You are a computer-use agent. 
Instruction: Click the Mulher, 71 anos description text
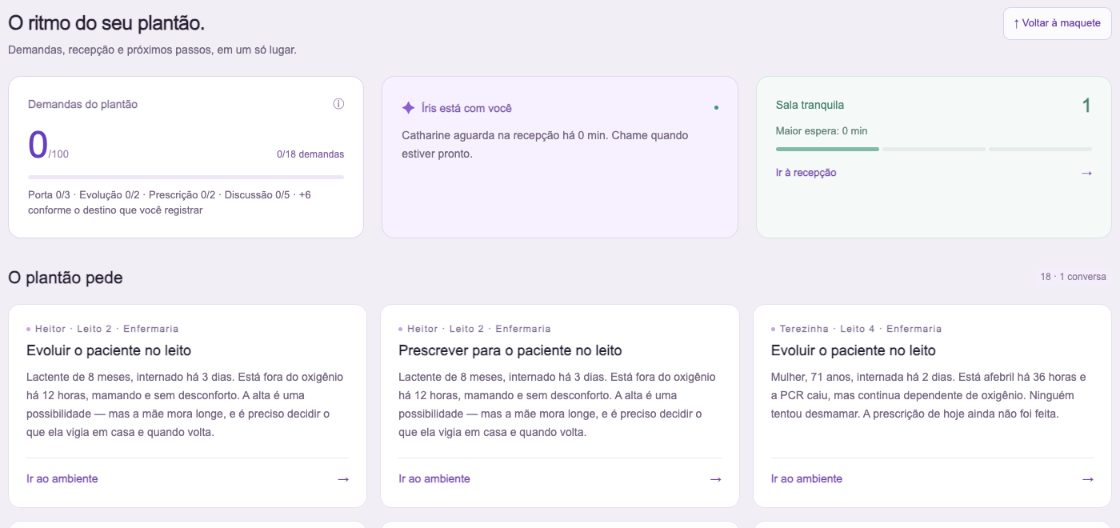[928, 395]
